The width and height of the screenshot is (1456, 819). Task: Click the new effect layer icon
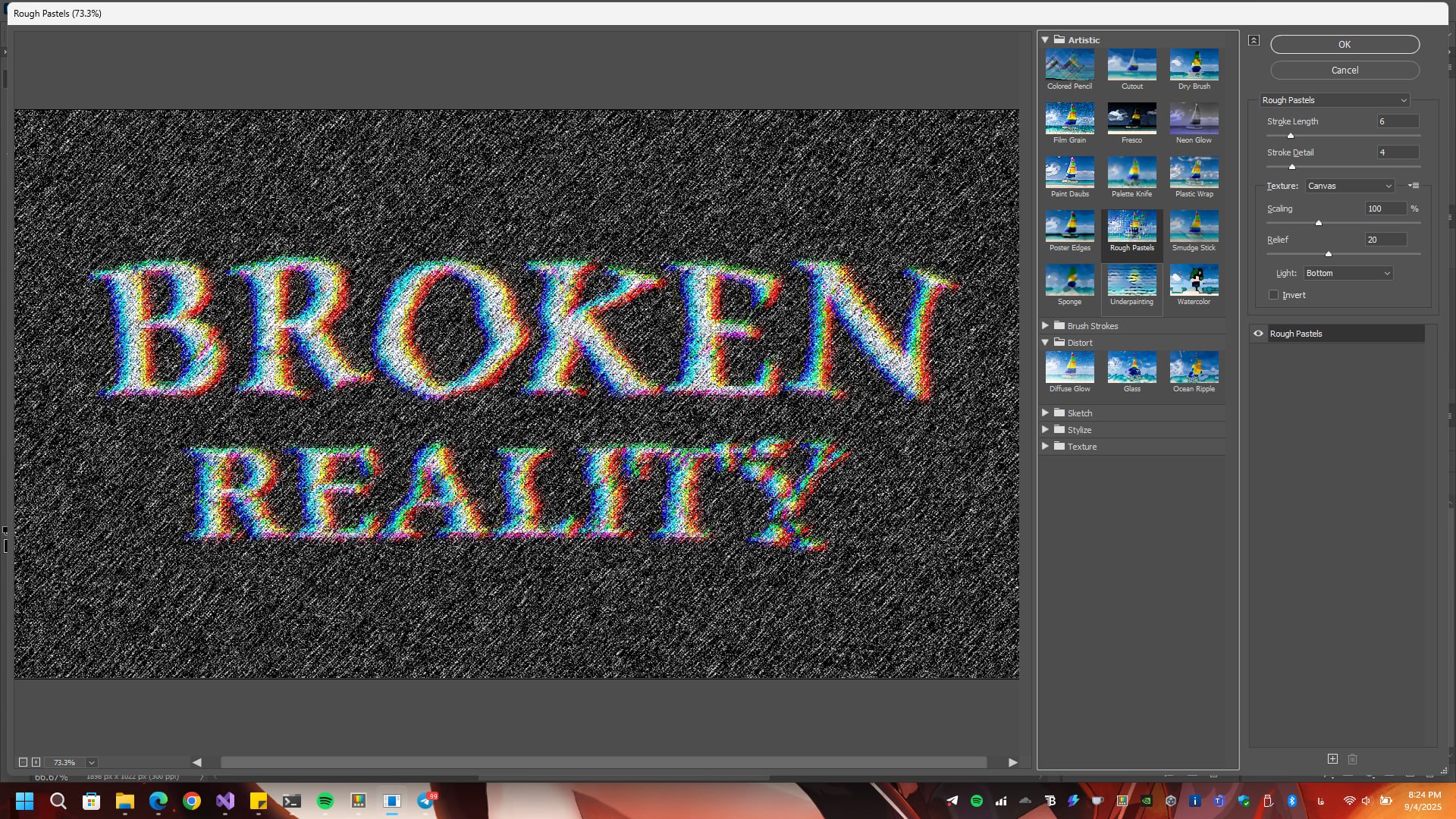(1332, 759)
